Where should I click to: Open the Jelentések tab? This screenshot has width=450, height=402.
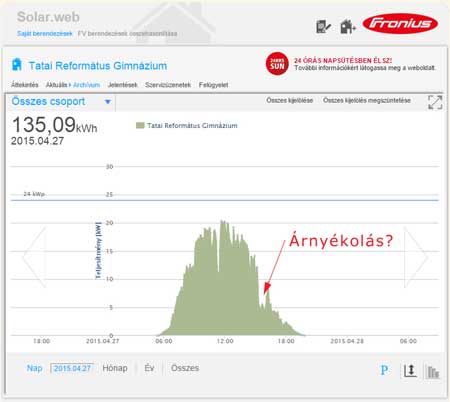point(123,85)
